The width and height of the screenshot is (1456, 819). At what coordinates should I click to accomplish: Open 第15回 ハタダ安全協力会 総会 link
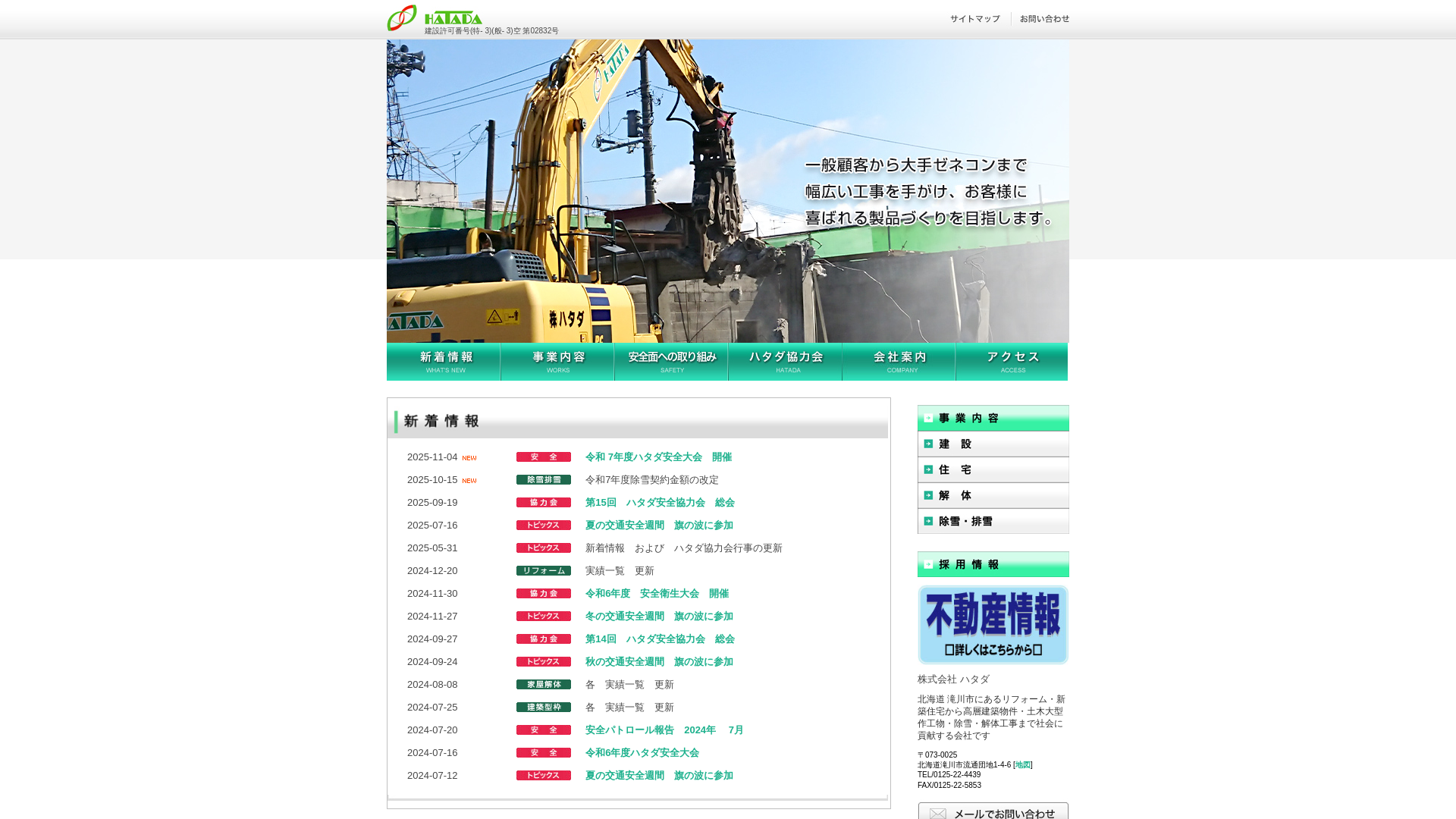point(660,503)
